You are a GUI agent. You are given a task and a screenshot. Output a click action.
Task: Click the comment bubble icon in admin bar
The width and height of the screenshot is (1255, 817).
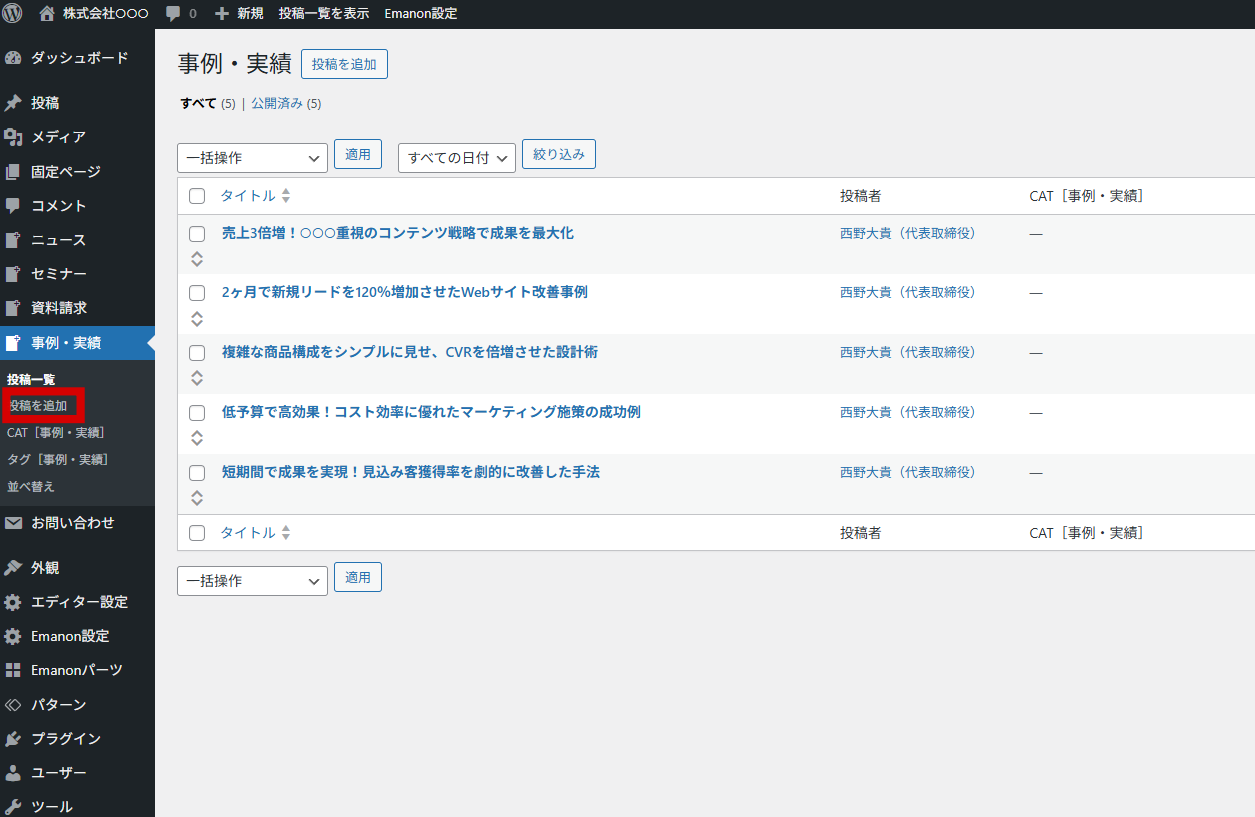pyautogui.click(x=173, y=14)
